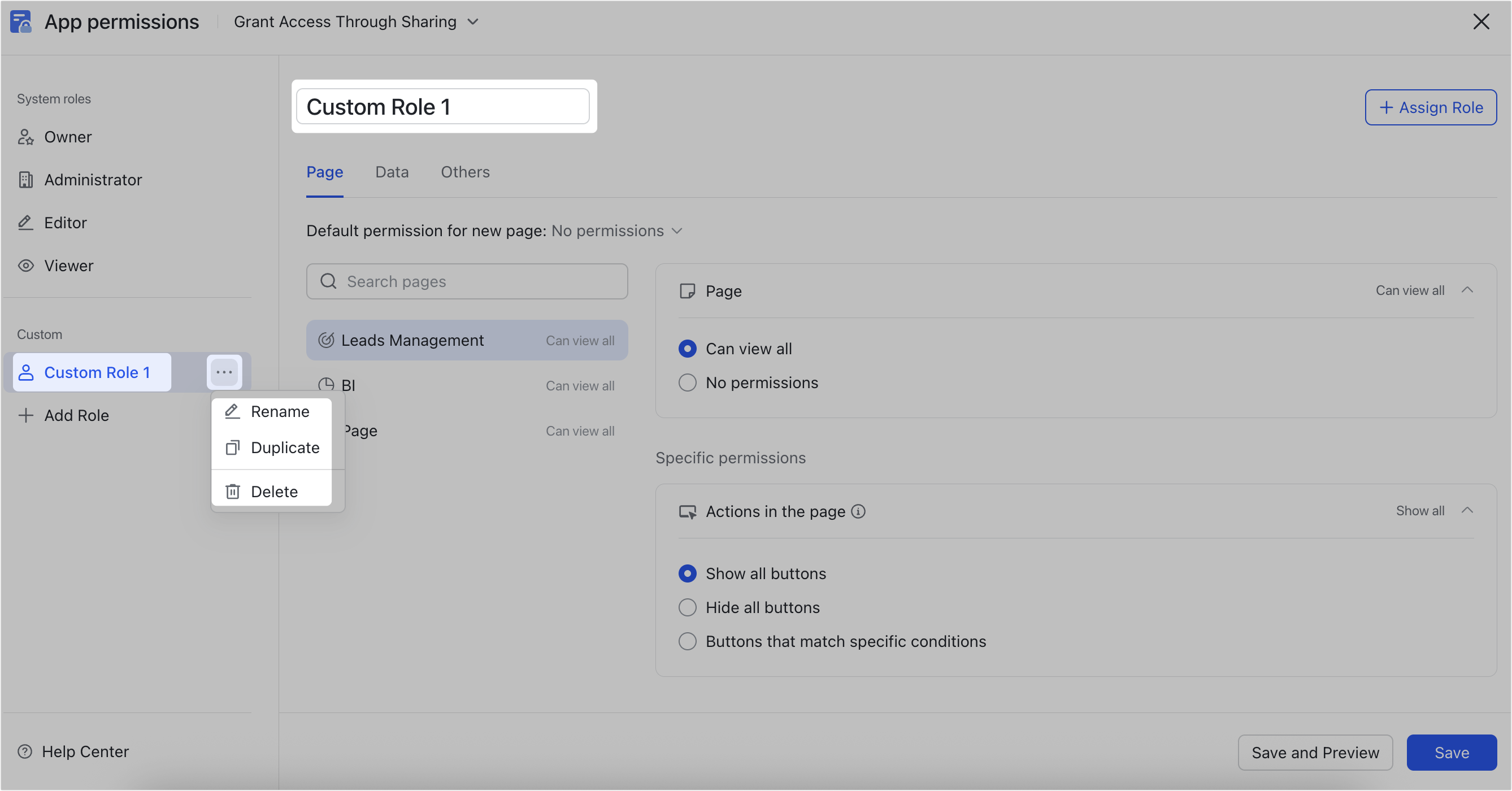
Task: Open Default permission for new page dropdown
Action: (617, 231)
